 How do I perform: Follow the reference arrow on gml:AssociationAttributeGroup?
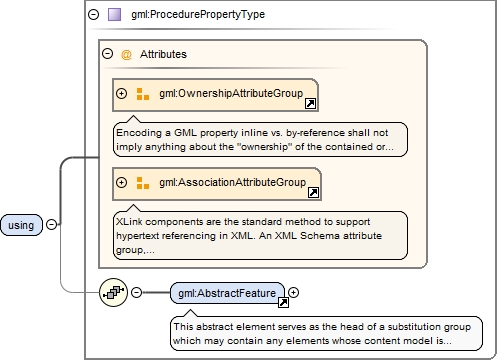tap(313, 192)
